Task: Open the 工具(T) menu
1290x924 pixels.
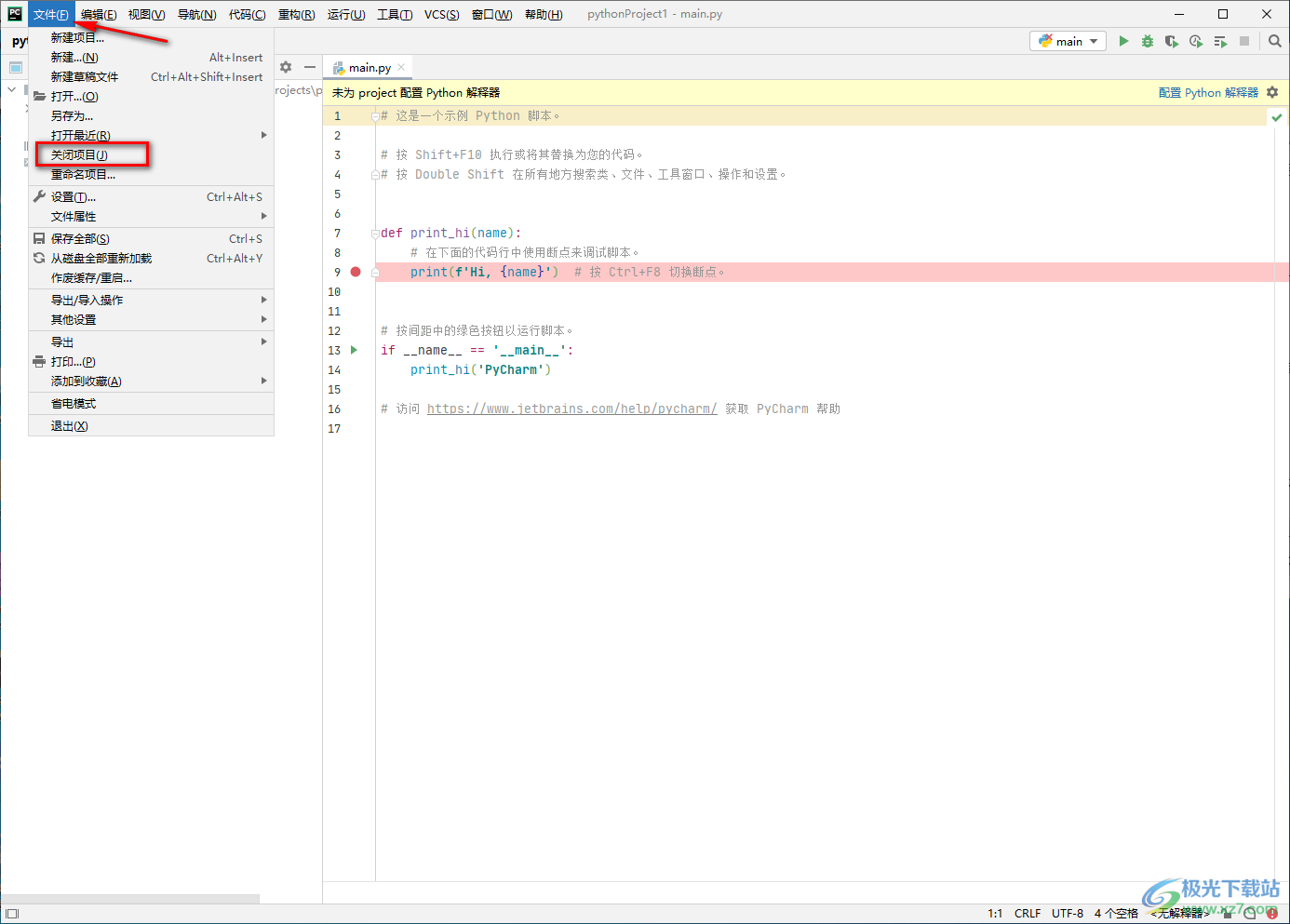Action: coord(396,14)
